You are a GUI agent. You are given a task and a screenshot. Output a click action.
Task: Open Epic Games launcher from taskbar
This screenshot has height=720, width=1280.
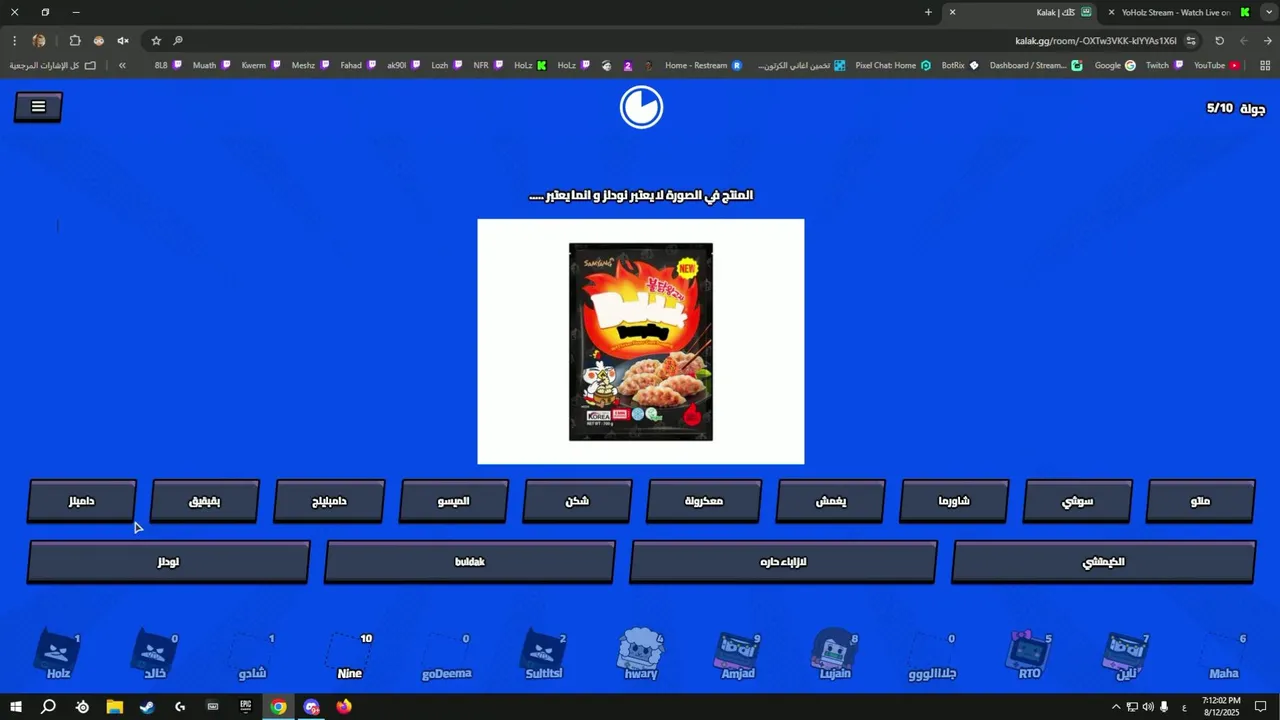[x=245, y=707]
